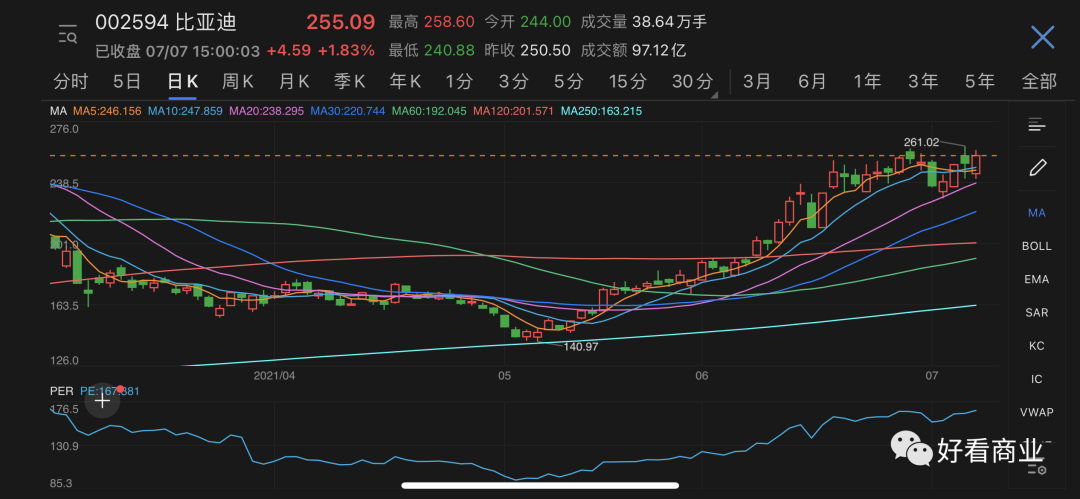
Task: Switch to 3分 minute chart
Action: click(514, 82)
